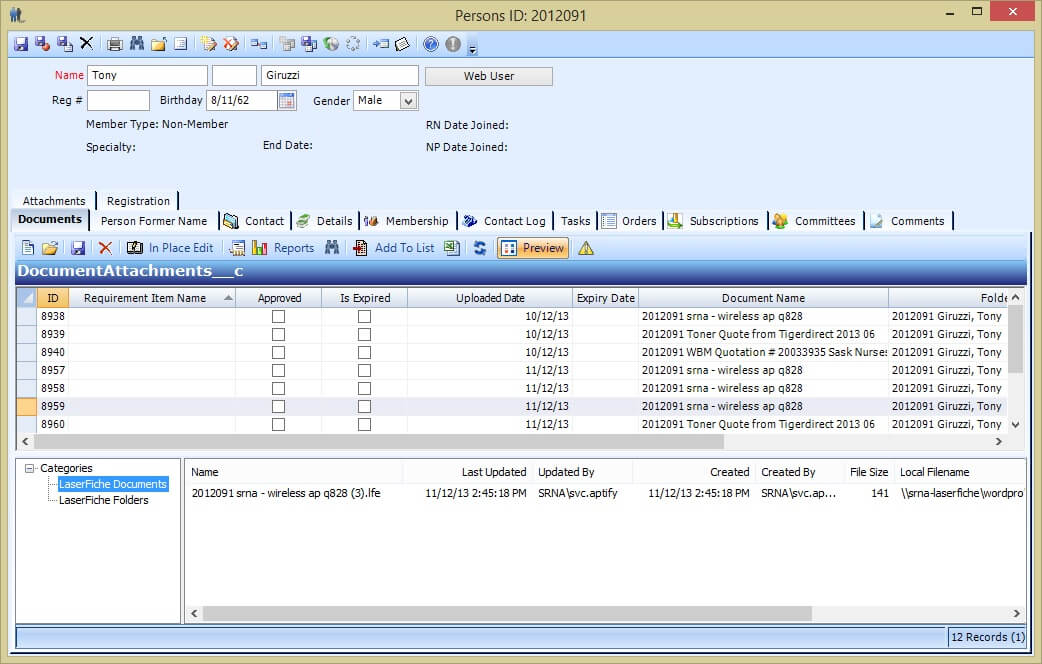Click the Document Name column header
The width and height of the screenshot is (1042, 664).
pos(763,298)
